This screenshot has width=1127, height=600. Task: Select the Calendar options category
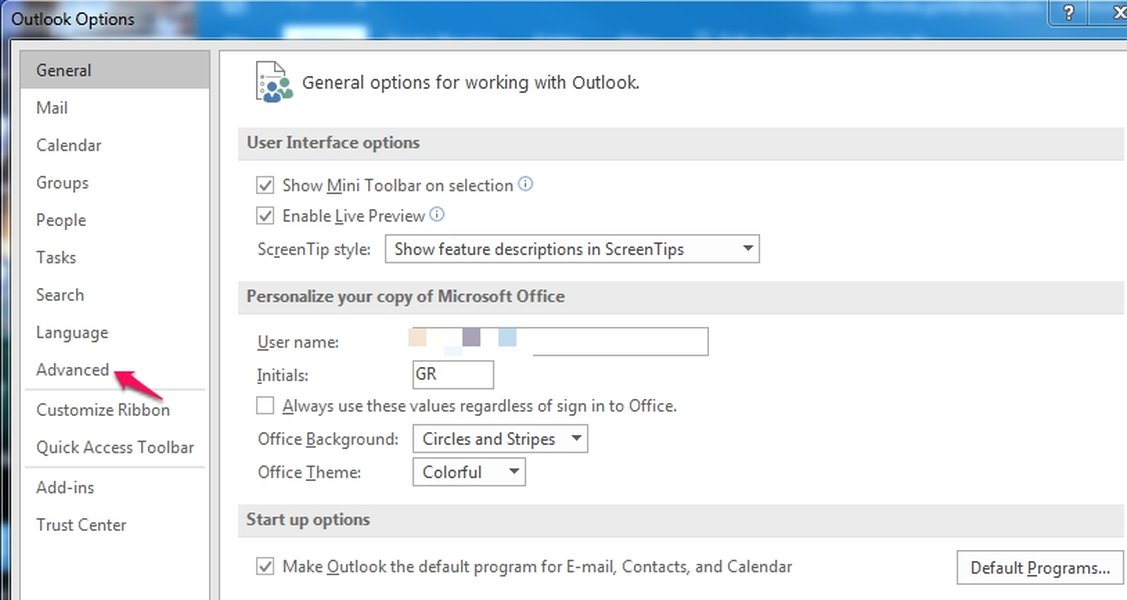(x=68, y=145)
